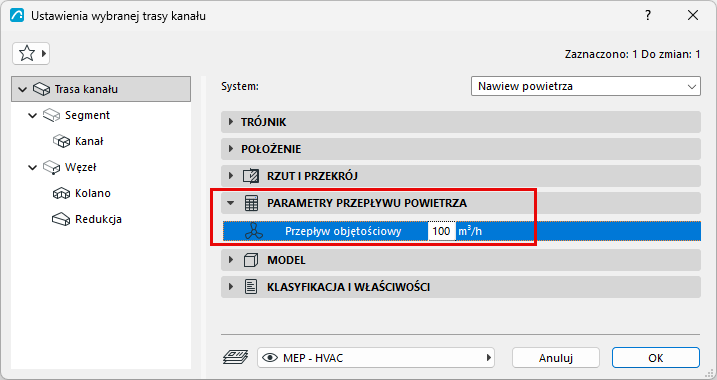Click the Zaznaczono: 1 Do zmian: 1 text
The width and height of the screenshot is (717, 380).
[632, 54]
